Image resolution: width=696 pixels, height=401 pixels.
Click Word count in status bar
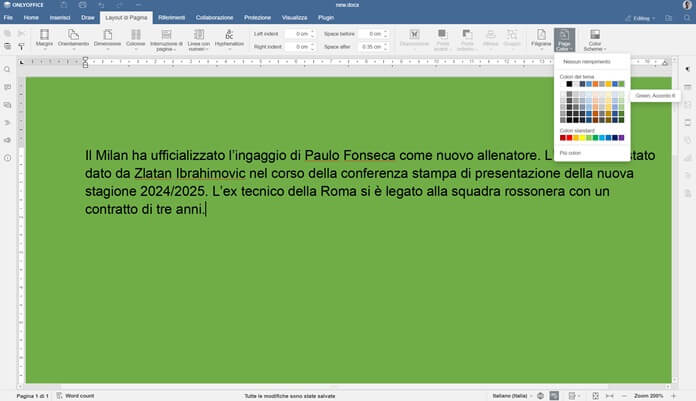click(x=75, y=396)
